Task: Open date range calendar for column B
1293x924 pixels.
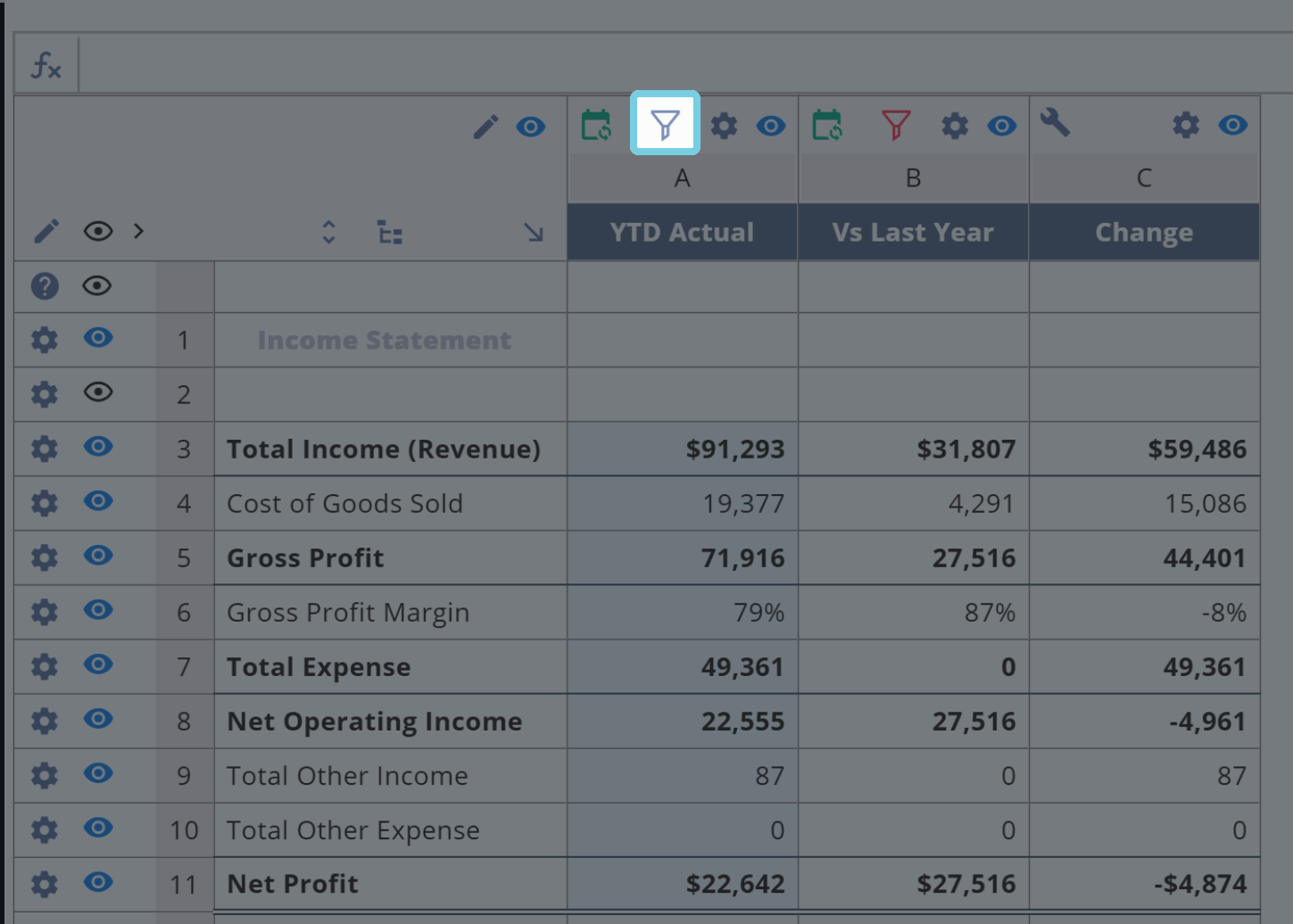Action: (x=827, y=125)
